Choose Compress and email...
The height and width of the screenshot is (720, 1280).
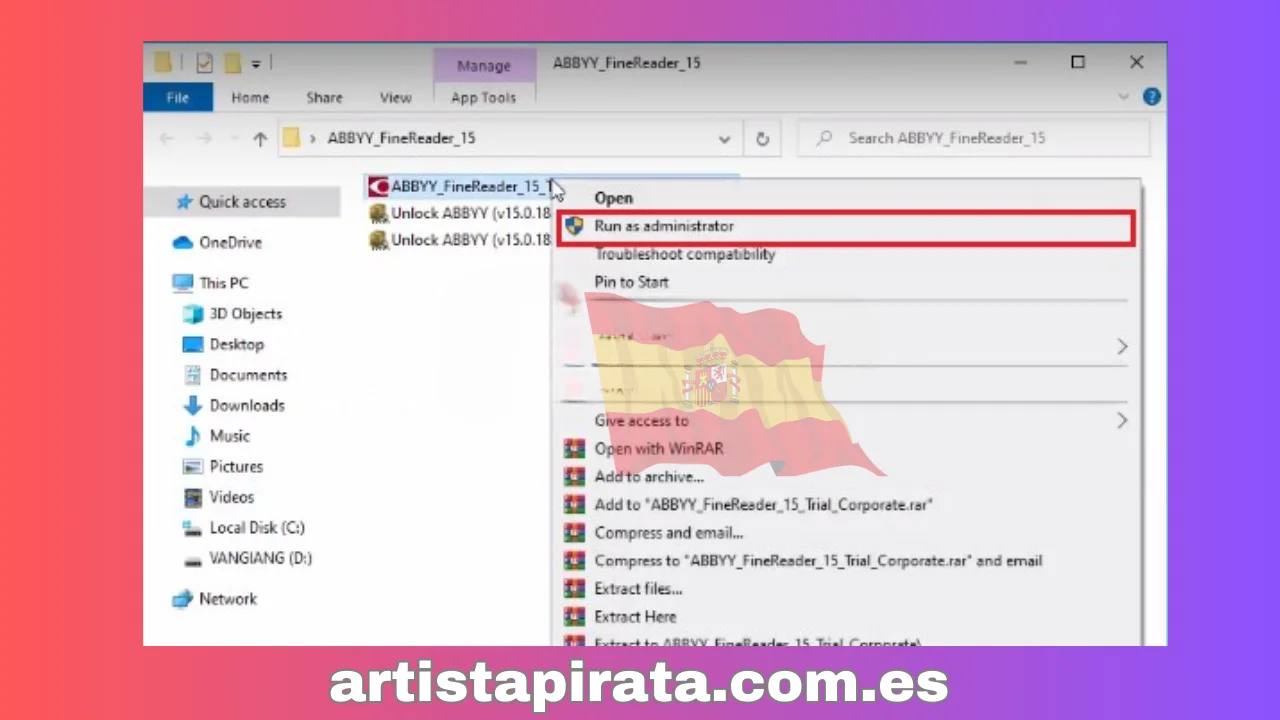coord(668,533)
